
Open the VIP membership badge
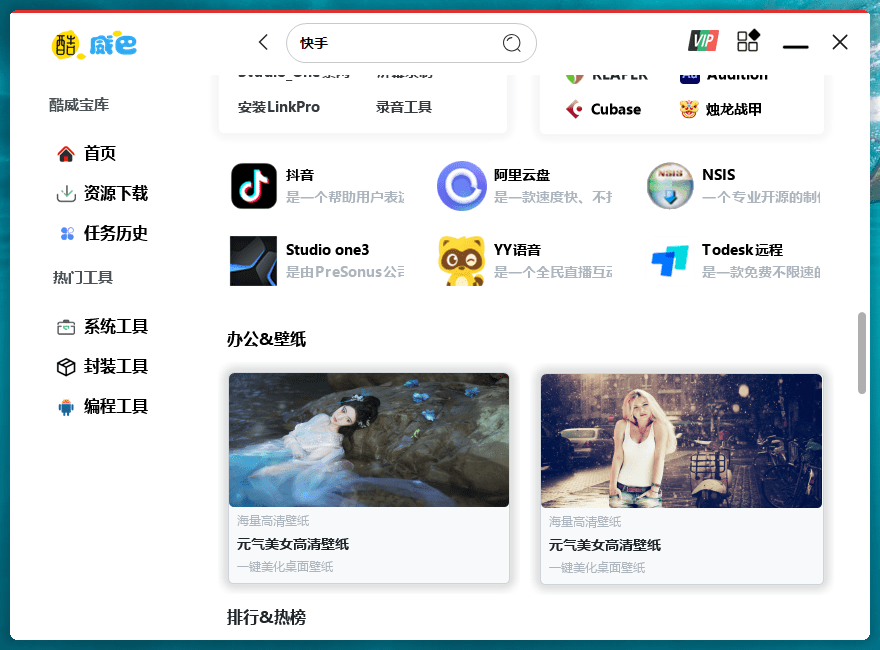[703, 41]
